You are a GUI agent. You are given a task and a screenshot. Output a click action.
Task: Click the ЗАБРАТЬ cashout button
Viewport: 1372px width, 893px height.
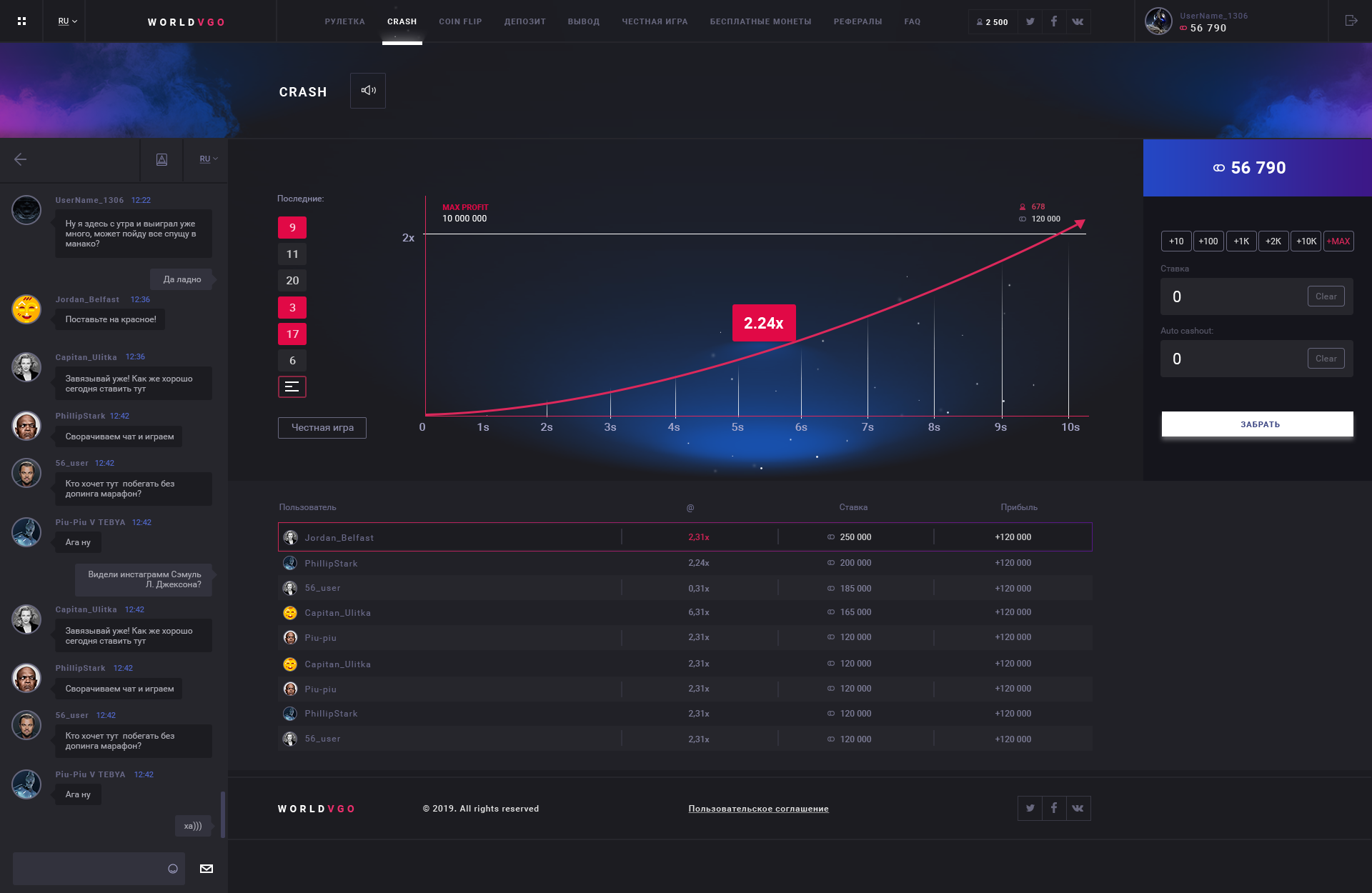coord(1256,423)
